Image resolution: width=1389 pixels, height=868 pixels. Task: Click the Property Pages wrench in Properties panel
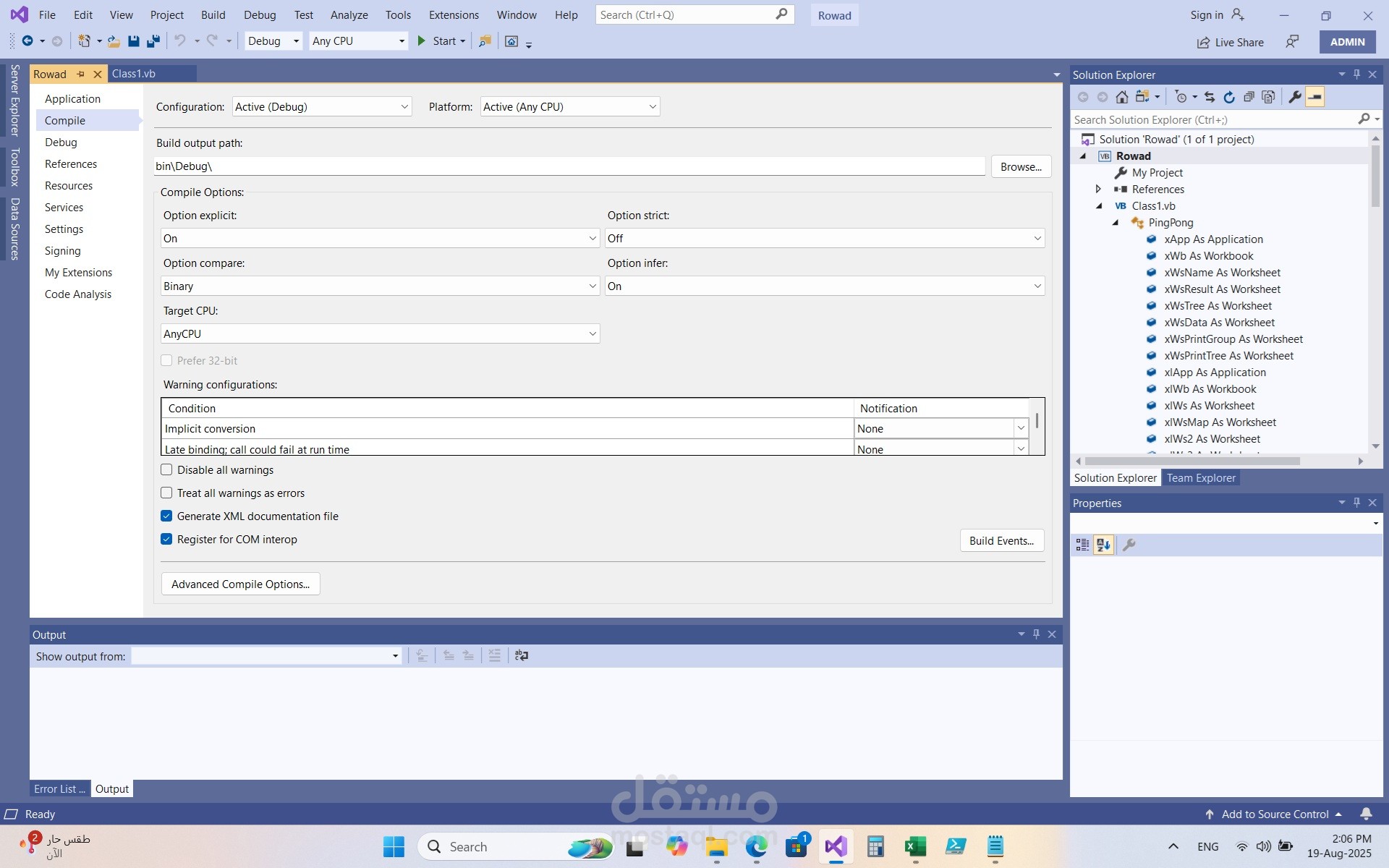pos(1129,545)
